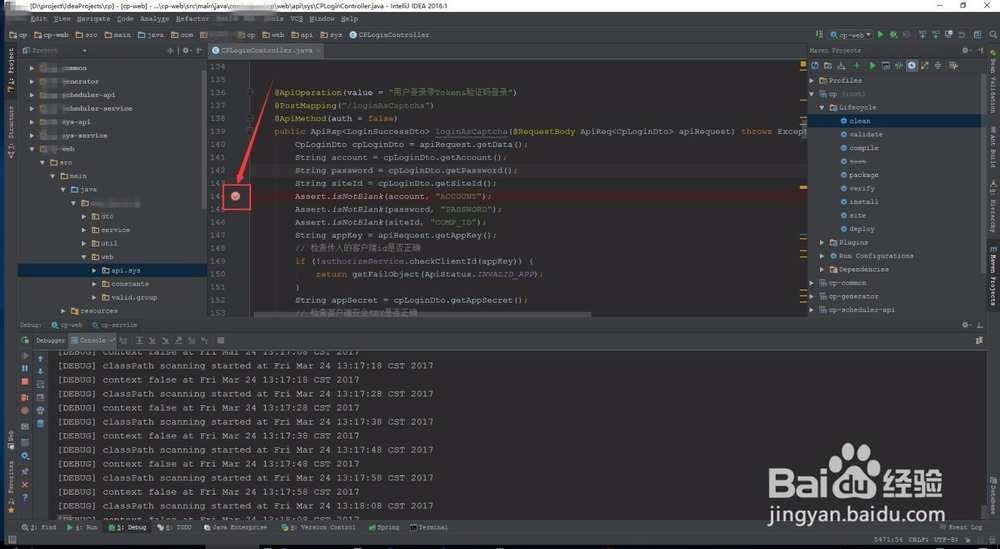Click the deploy lifecycle goal
This screenshot has height=549, width=1000.
[862, 229]
